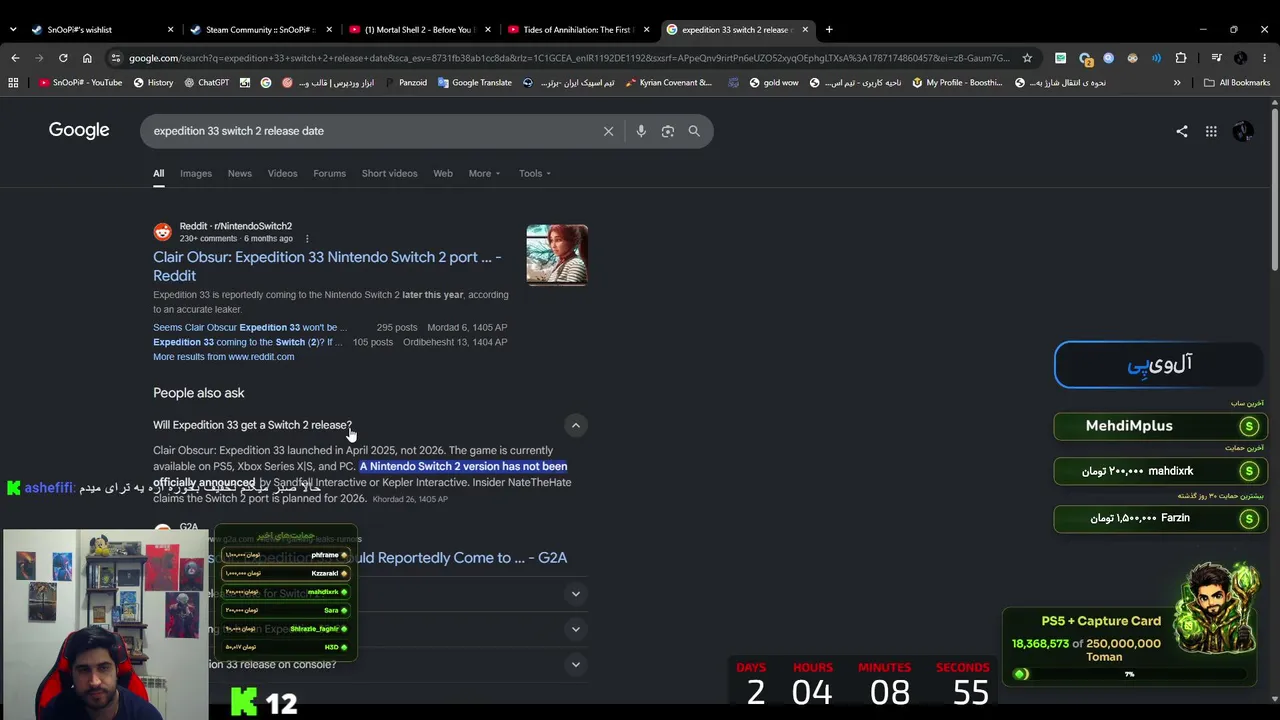Open the Reddit result thumbnail image
Image resolution: width=1280 pixels, height=720 pixels.
(x=557, y=255)
